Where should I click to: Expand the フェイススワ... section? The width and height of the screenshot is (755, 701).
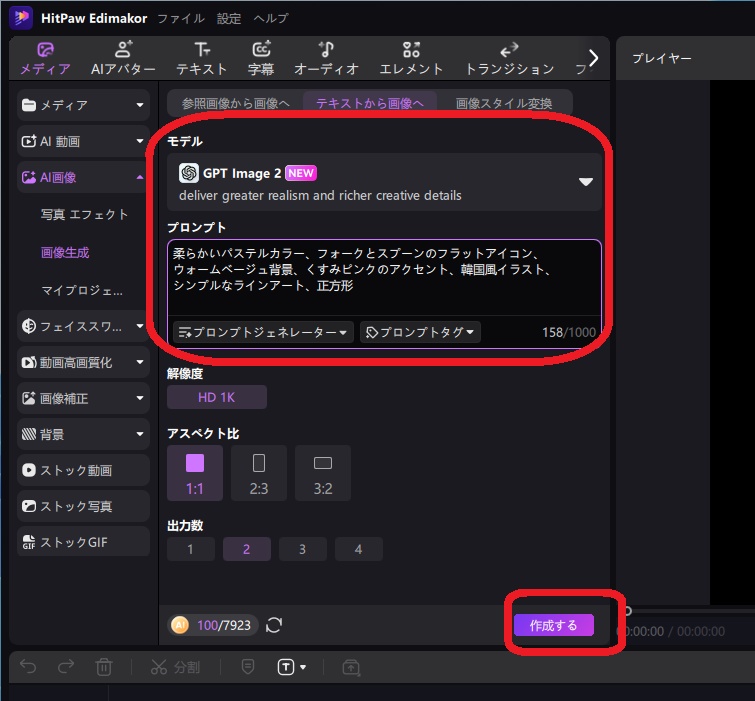click(x=83, y=326)
